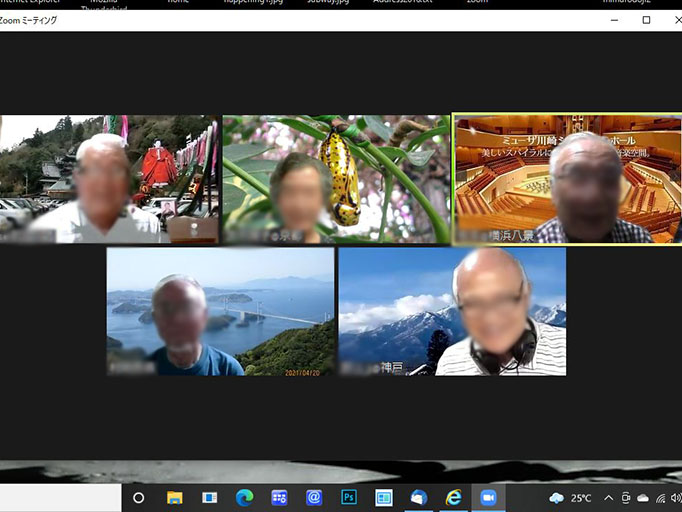The height and width of the screenshot is (512, 682).
Task: Open the blue @ mail app icon
Action: pos(314,497)
